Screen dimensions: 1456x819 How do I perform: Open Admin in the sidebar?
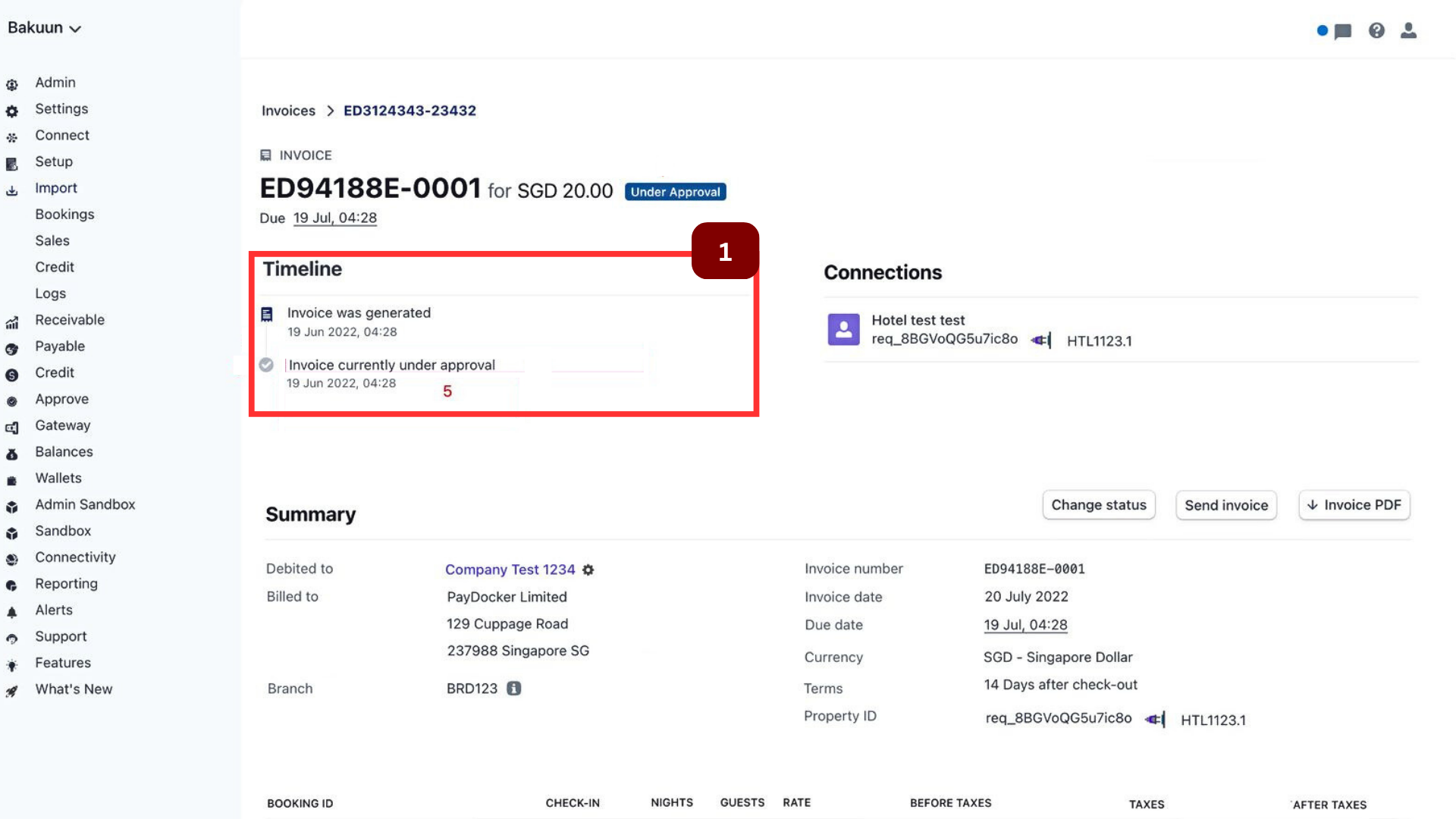55,83
